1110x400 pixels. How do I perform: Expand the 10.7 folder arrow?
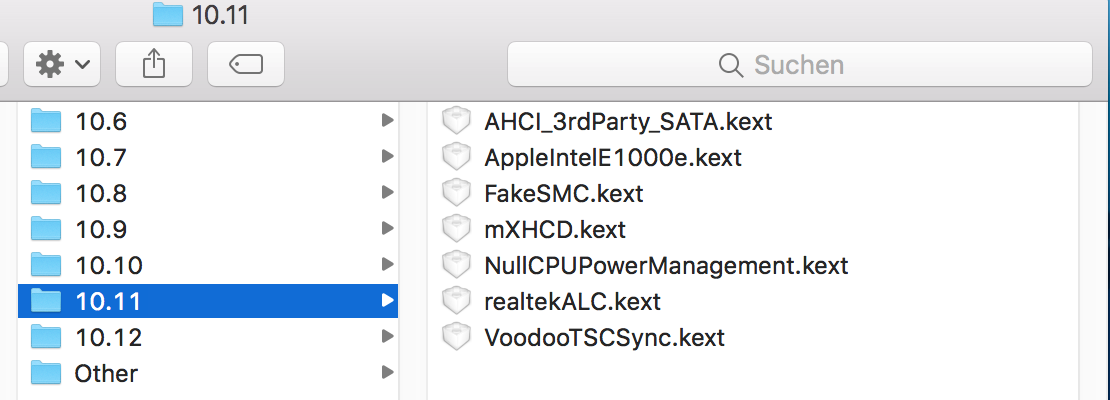click(x=387, y=158)
